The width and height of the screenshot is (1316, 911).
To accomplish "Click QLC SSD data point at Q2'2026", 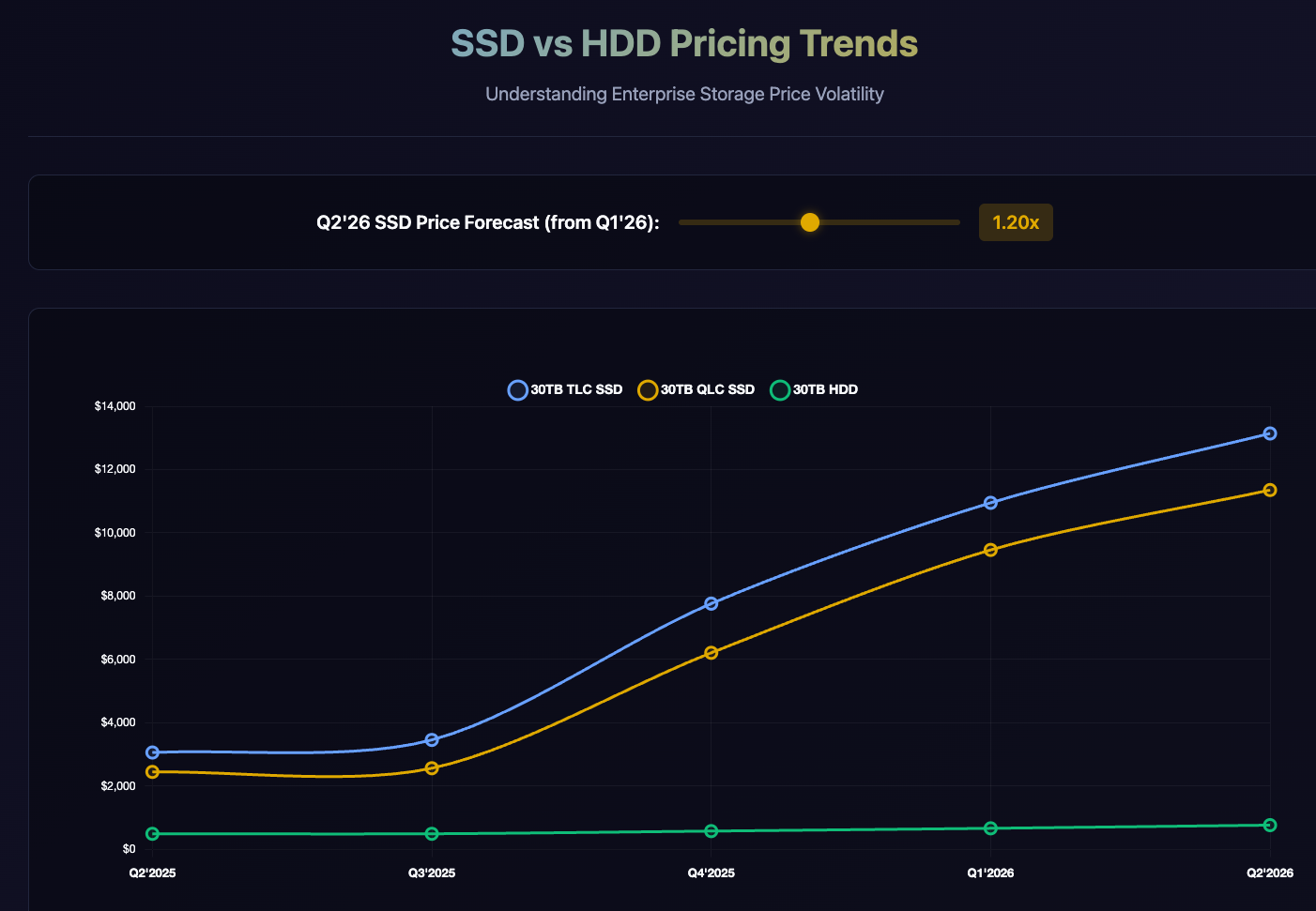I will pyautogui.click(x=1270, y=490).
